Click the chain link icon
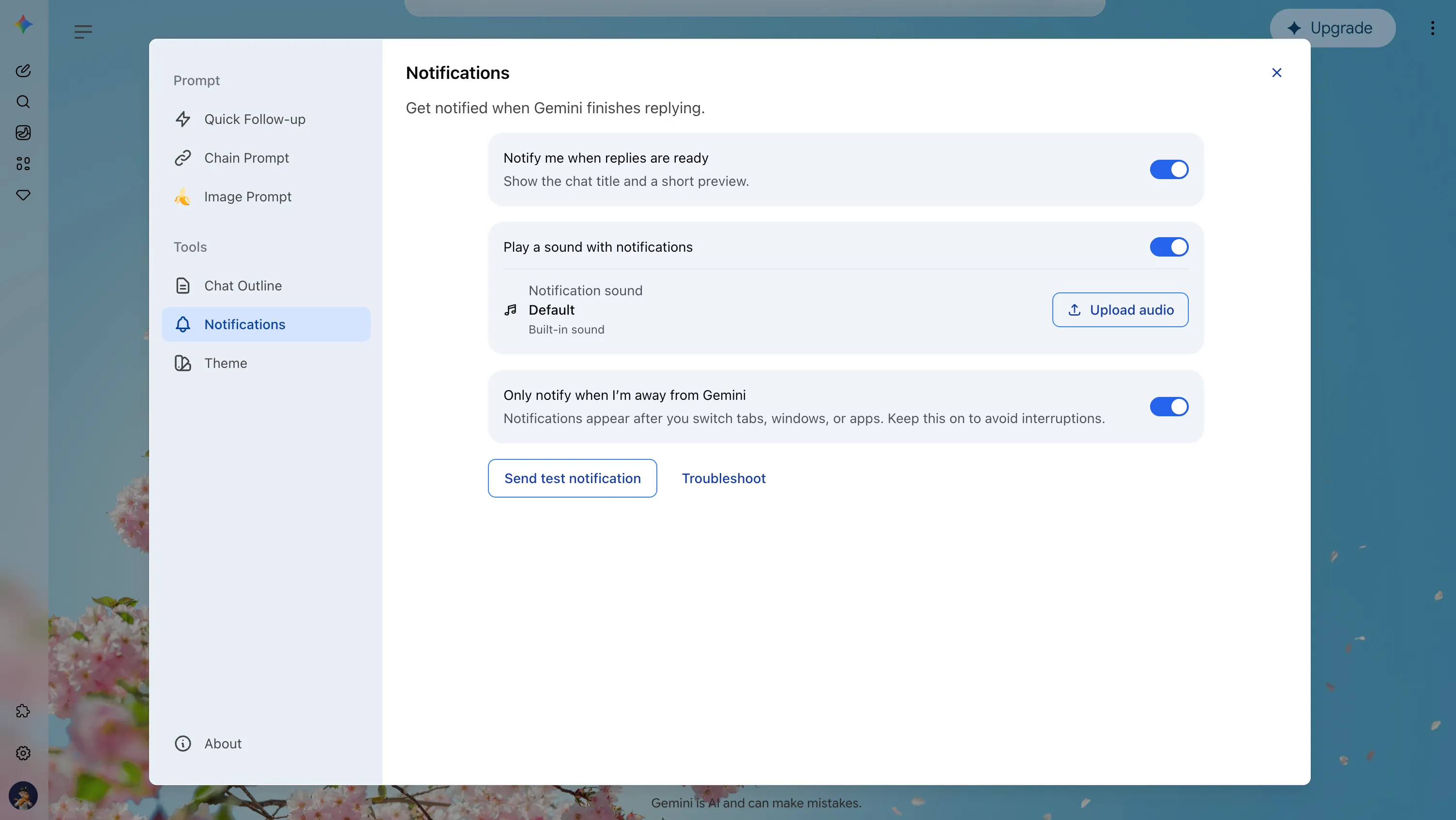This screenshot has height=820, width=1456. [182, 158]
